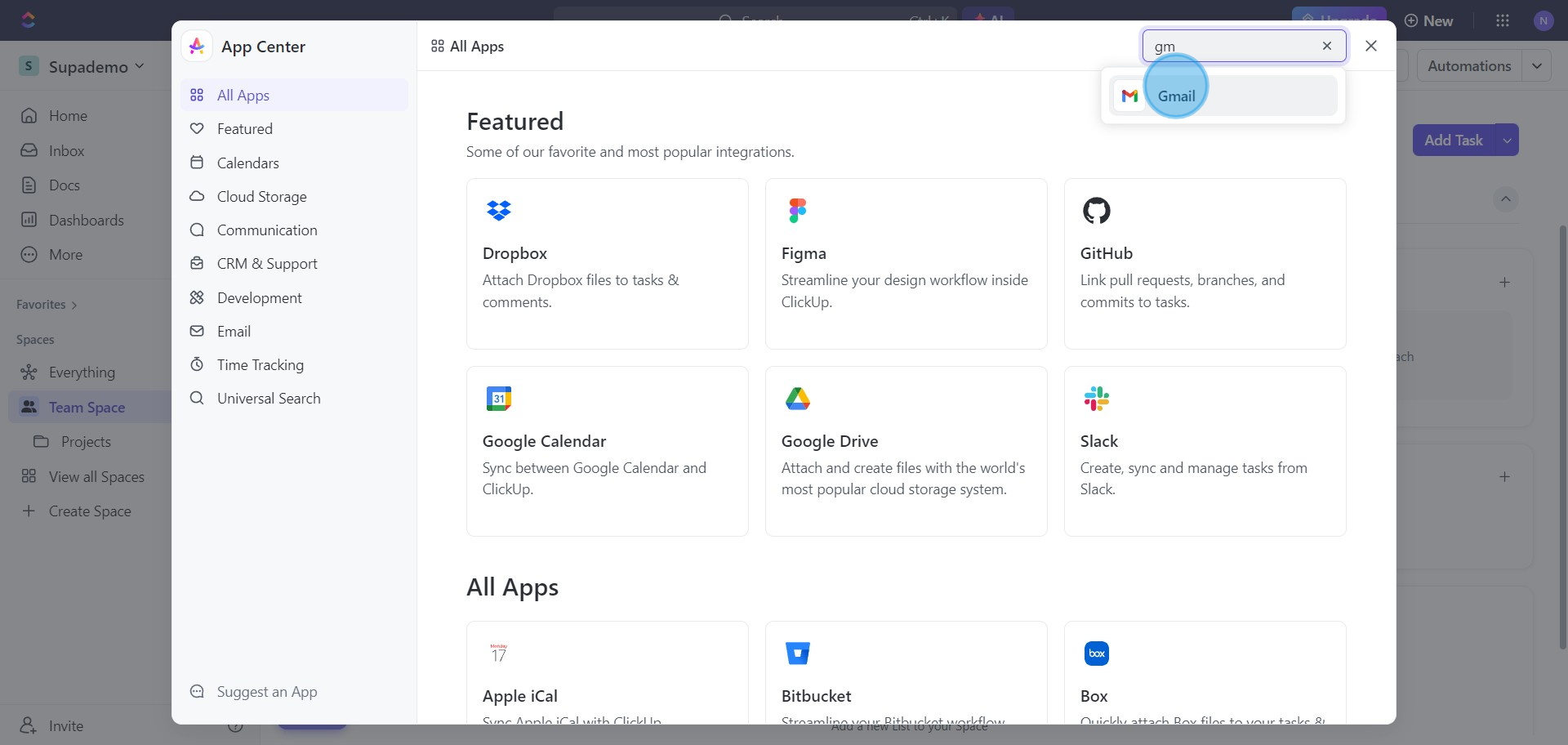Viewport: 1568px width, 745px height.
Task: Click the All Apps header label
Action: 467,46
